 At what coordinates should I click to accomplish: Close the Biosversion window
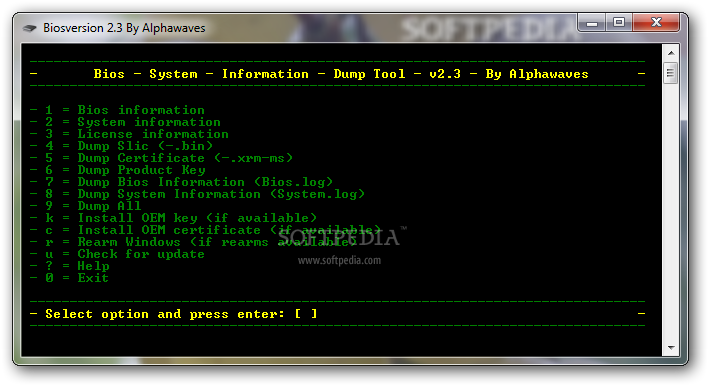pos(656,22)
